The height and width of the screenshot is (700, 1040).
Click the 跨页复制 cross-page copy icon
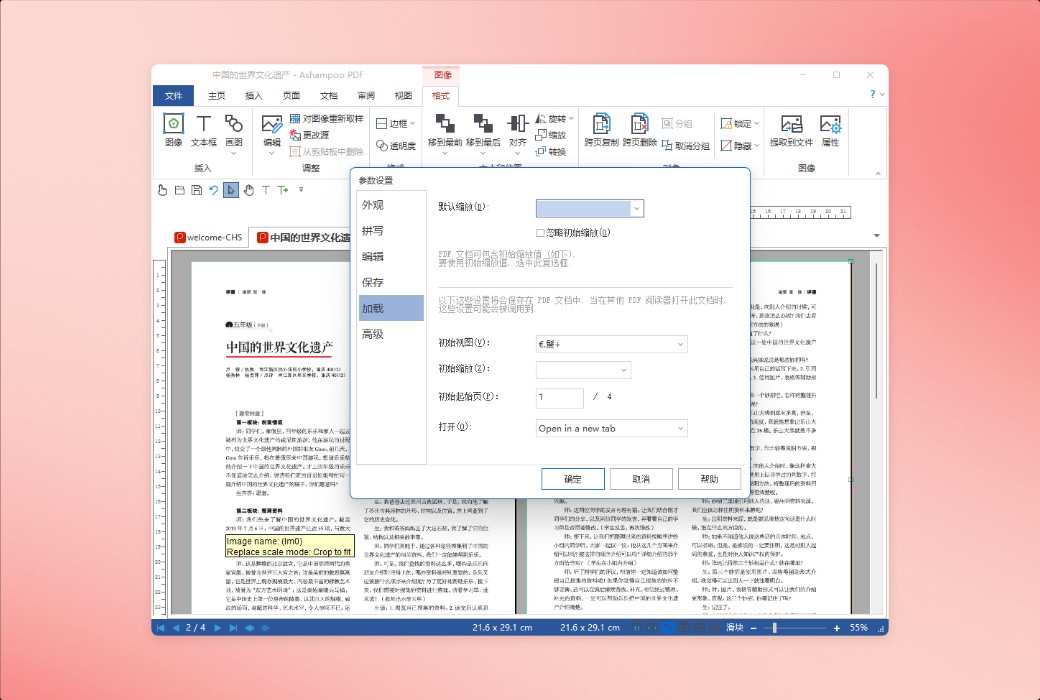pos(603,122)
